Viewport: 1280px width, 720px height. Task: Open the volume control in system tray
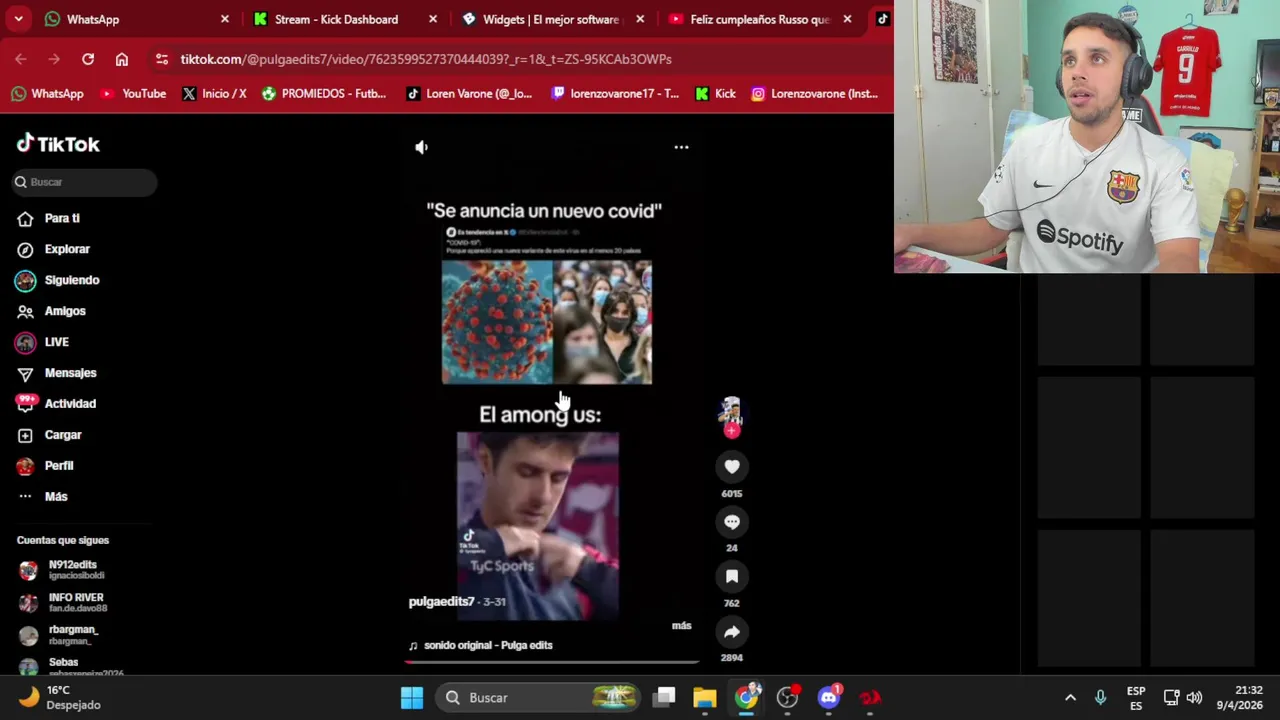[x=1194, y=698]
